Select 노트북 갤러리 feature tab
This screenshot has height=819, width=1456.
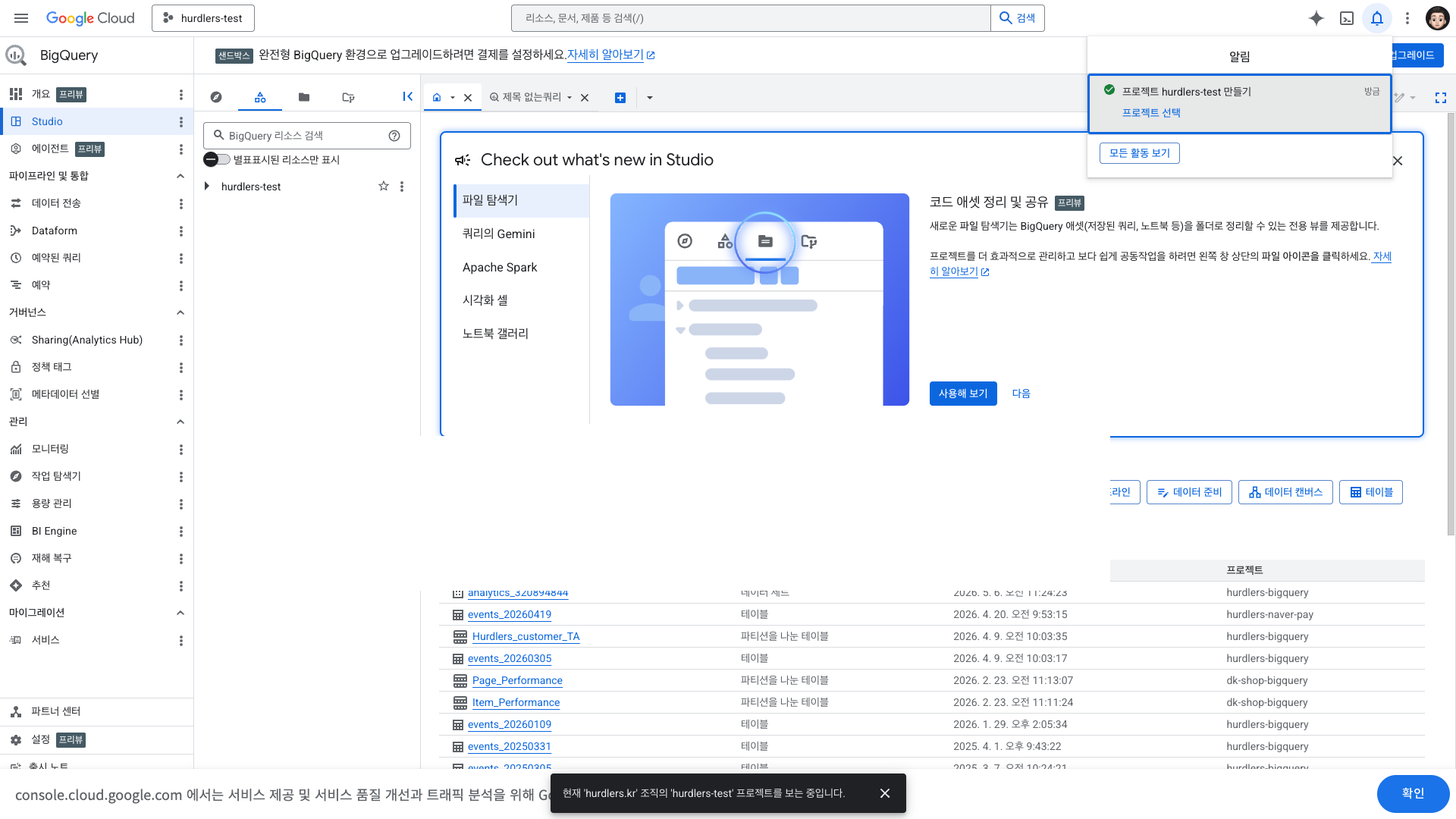(522, 334)
